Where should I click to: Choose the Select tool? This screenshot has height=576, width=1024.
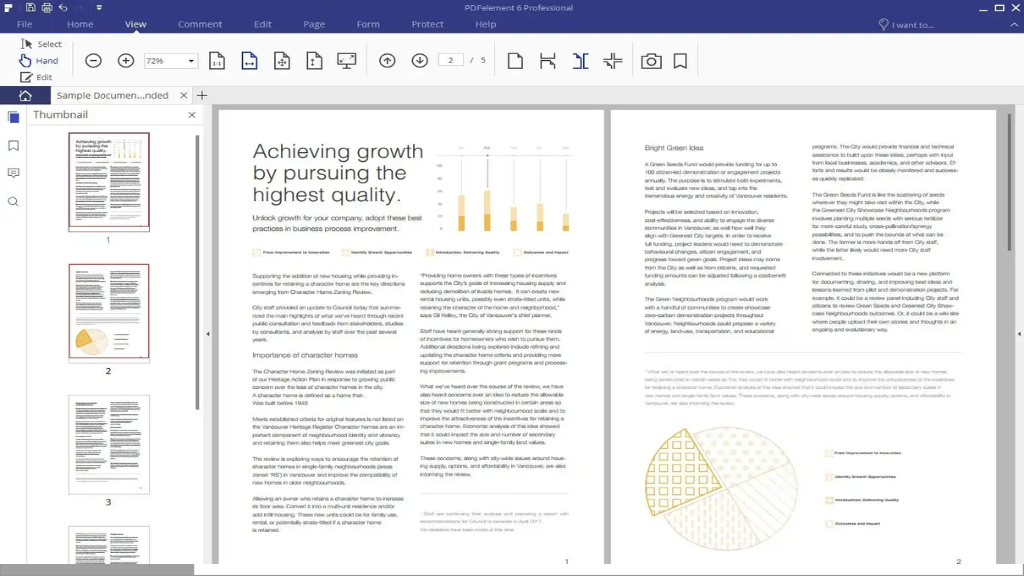pyautogui.click(x=41, y=44)
